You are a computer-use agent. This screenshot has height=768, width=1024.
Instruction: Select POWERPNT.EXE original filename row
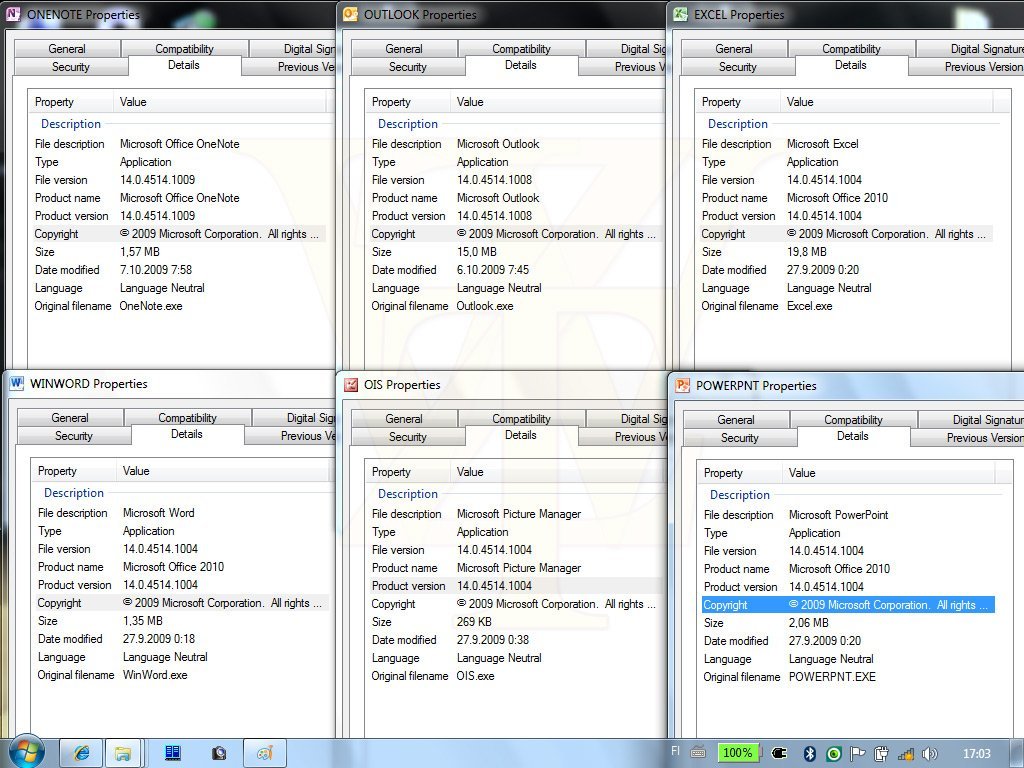pos(846,677)
